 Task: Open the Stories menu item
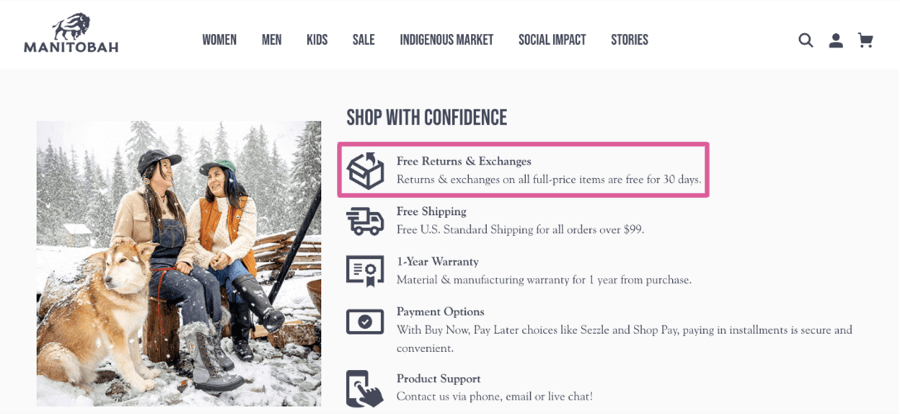[x=630, y=40]
